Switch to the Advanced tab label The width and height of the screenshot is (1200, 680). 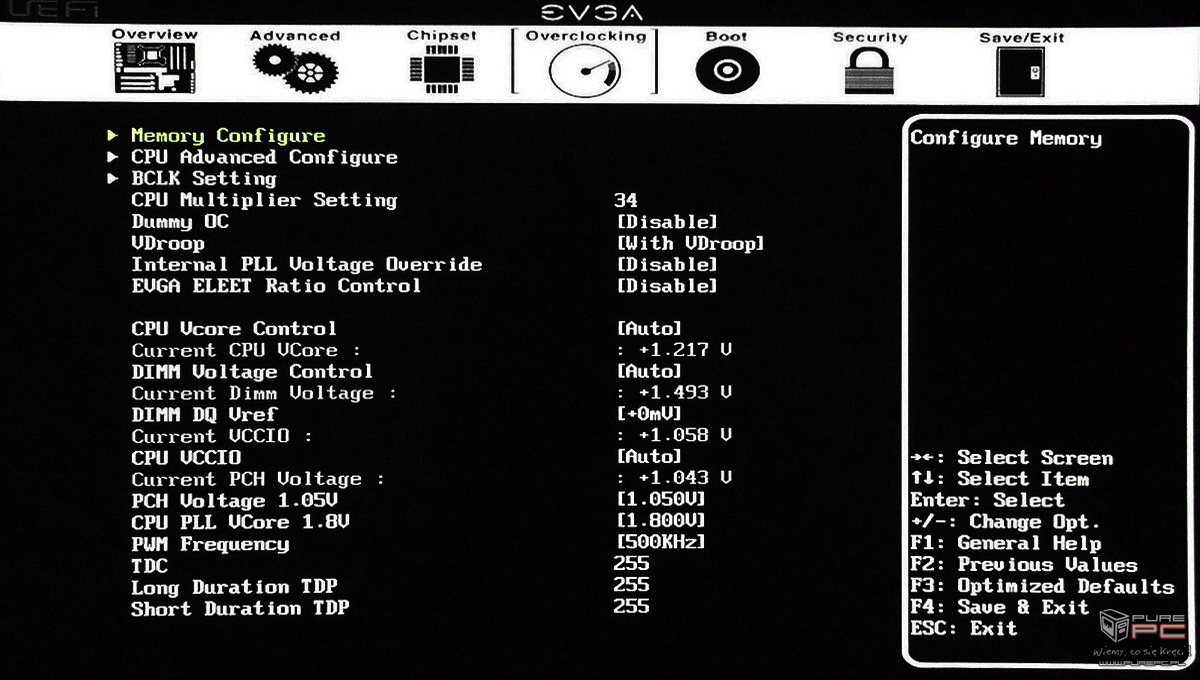point(295,35)
